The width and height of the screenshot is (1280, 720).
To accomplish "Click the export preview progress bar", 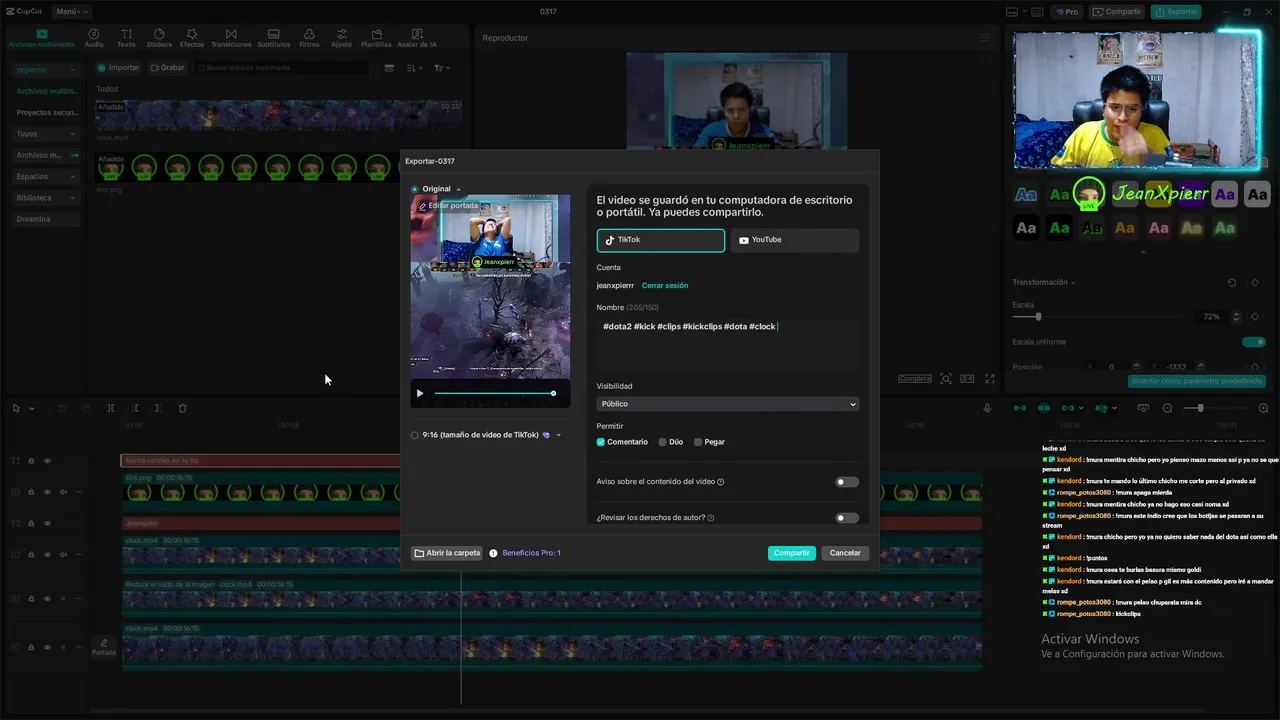I will click(494, 393).
